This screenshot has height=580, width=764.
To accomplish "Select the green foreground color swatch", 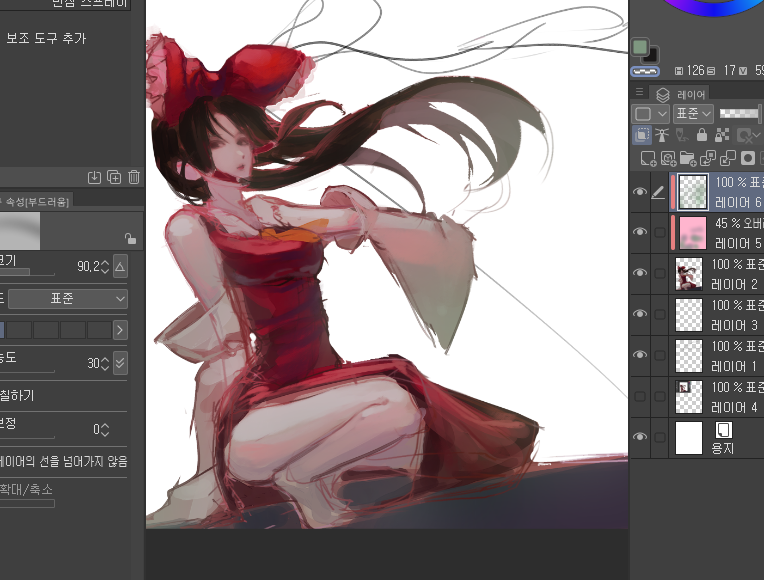I will [640, 48].
